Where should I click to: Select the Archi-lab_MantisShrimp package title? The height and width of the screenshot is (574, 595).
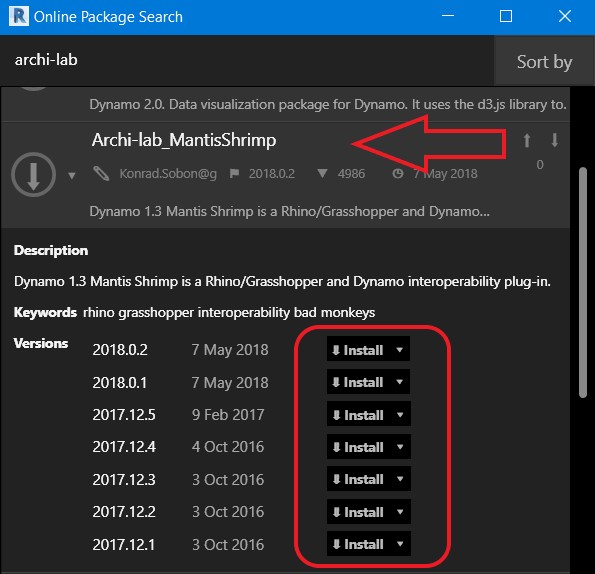tap(184, 140)
